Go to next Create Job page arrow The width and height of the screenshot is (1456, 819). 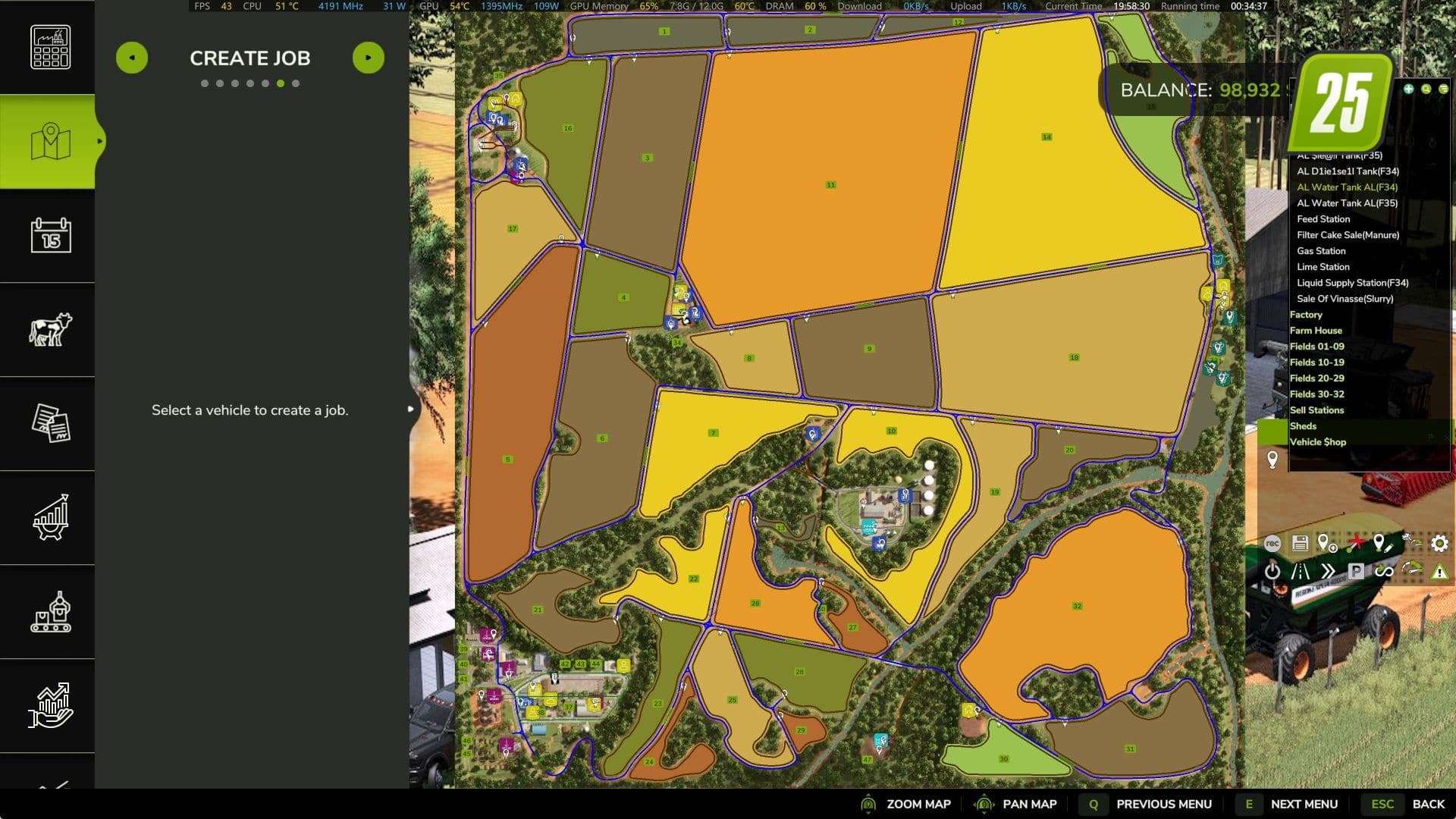tap(369, 58)
